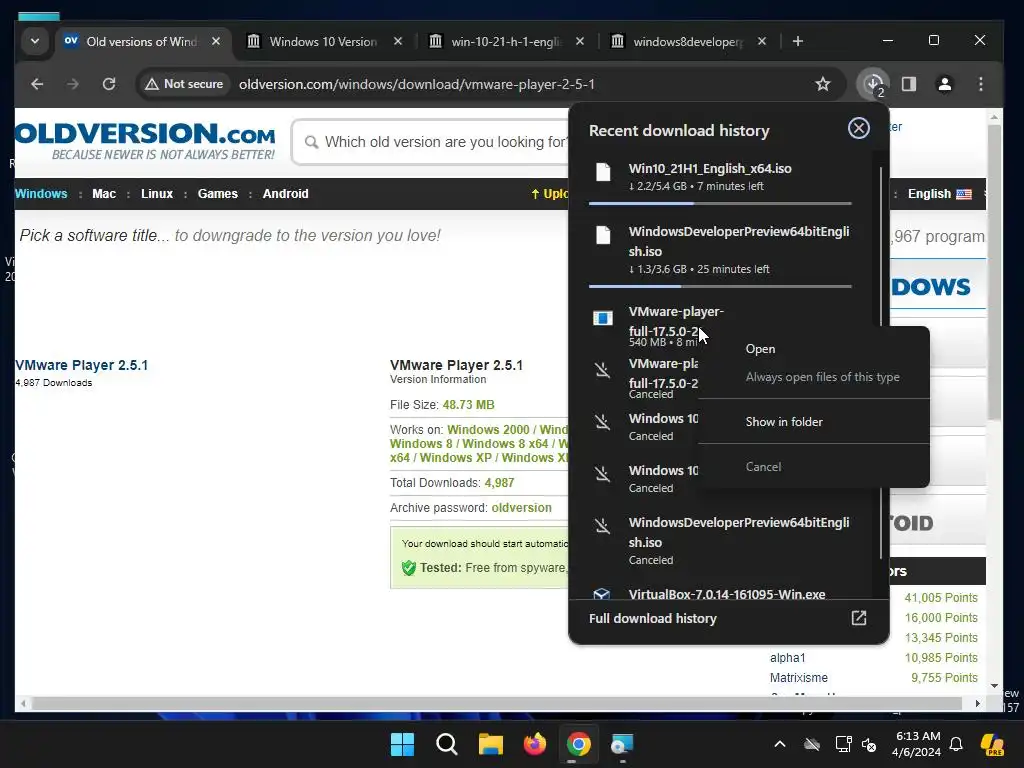The height and width of the screenshot is (768, 1024).
Task: Click the Chrome taskbar icon
Action: pos(579,744)
